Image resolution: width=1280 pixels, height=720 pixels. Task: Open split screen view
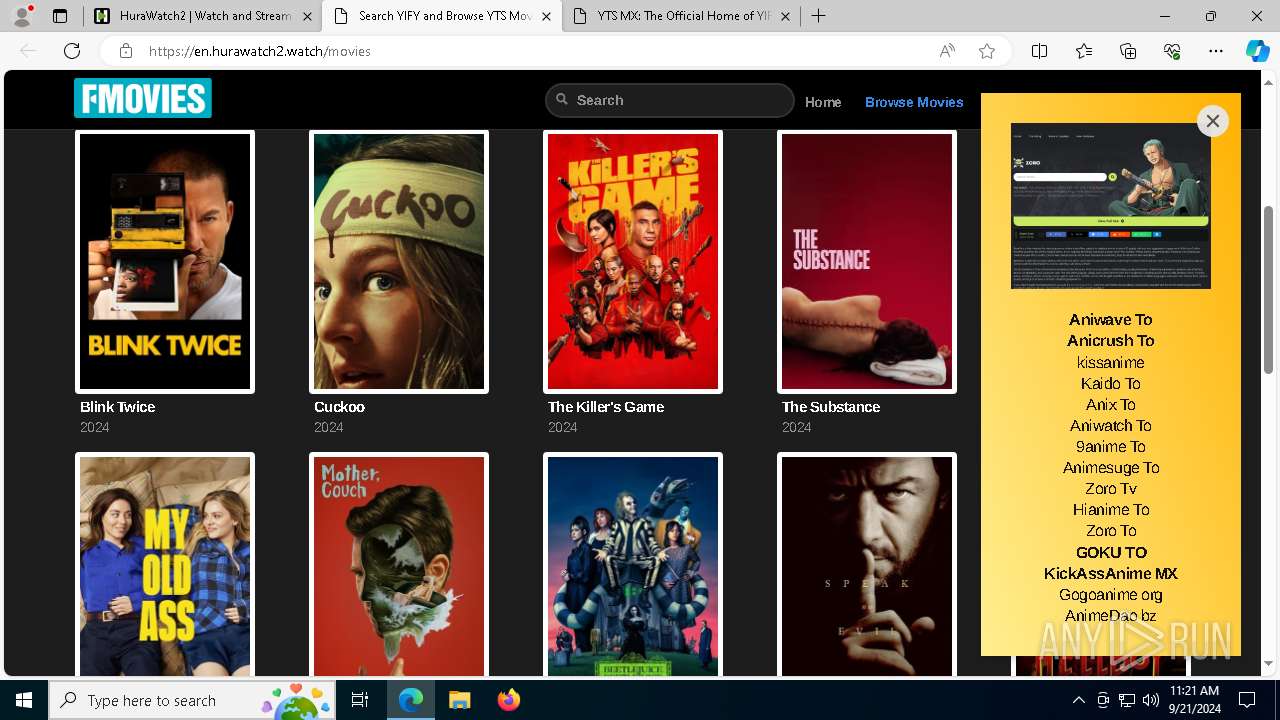point(1039,51)
